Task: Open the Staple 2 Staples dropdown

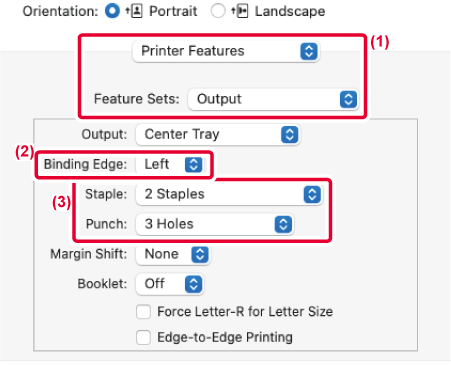Action: click(x=229, y=194)
